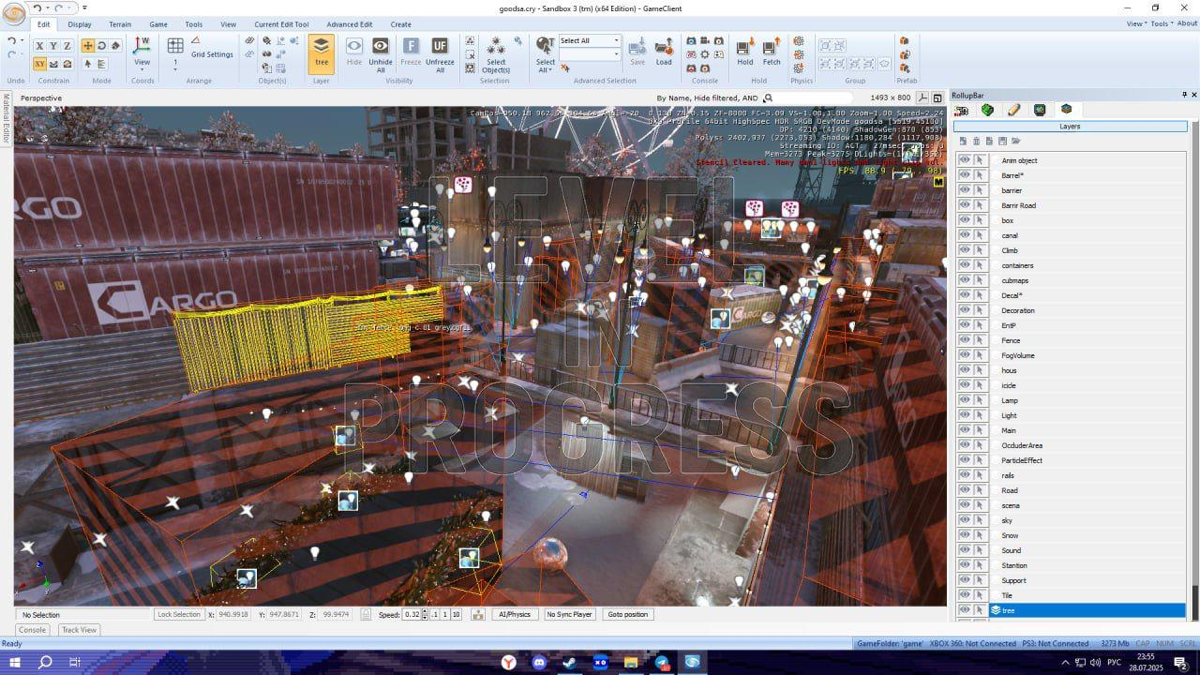Click the Fetch button in the Hold group
This screenshot has height=675, width=1200.
[x=771, y=52]
